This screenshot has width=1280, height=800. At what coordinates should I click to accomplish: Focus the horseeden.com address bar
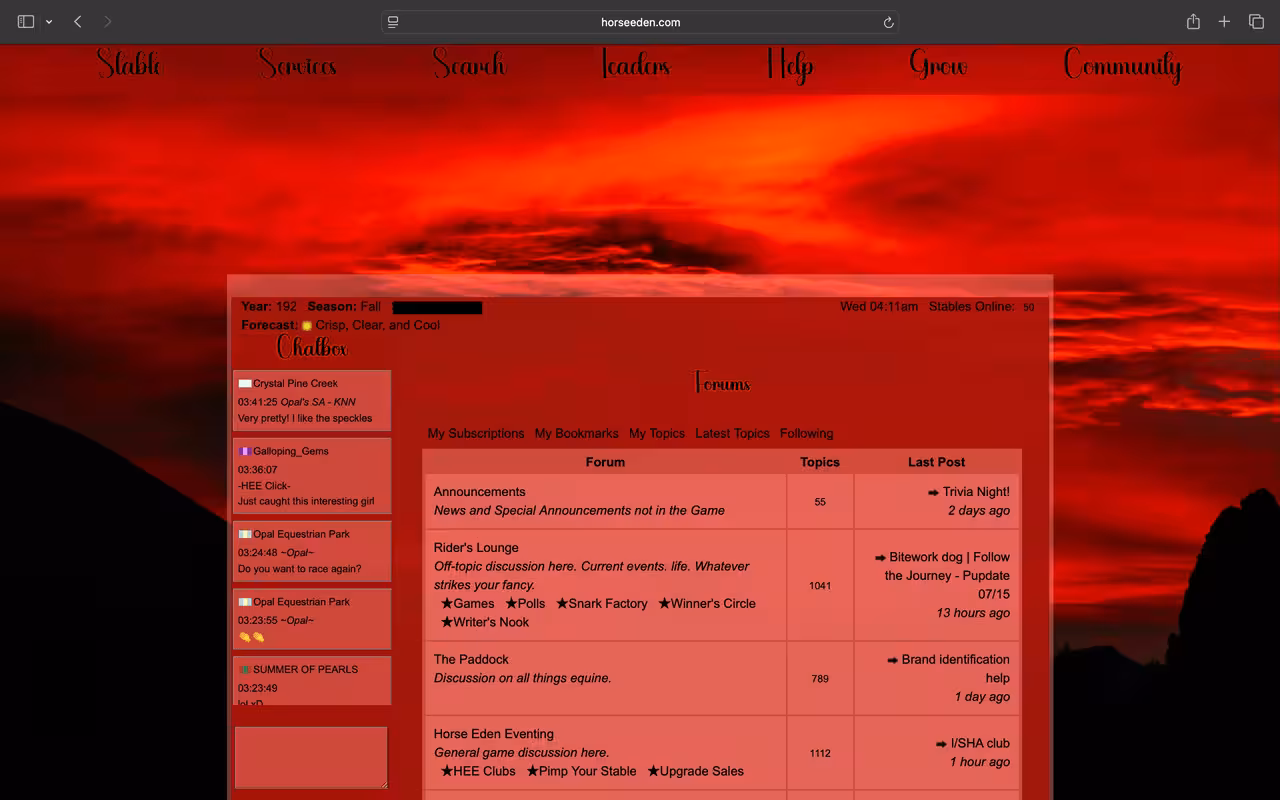pyautogui.click(x=640, y=22)
